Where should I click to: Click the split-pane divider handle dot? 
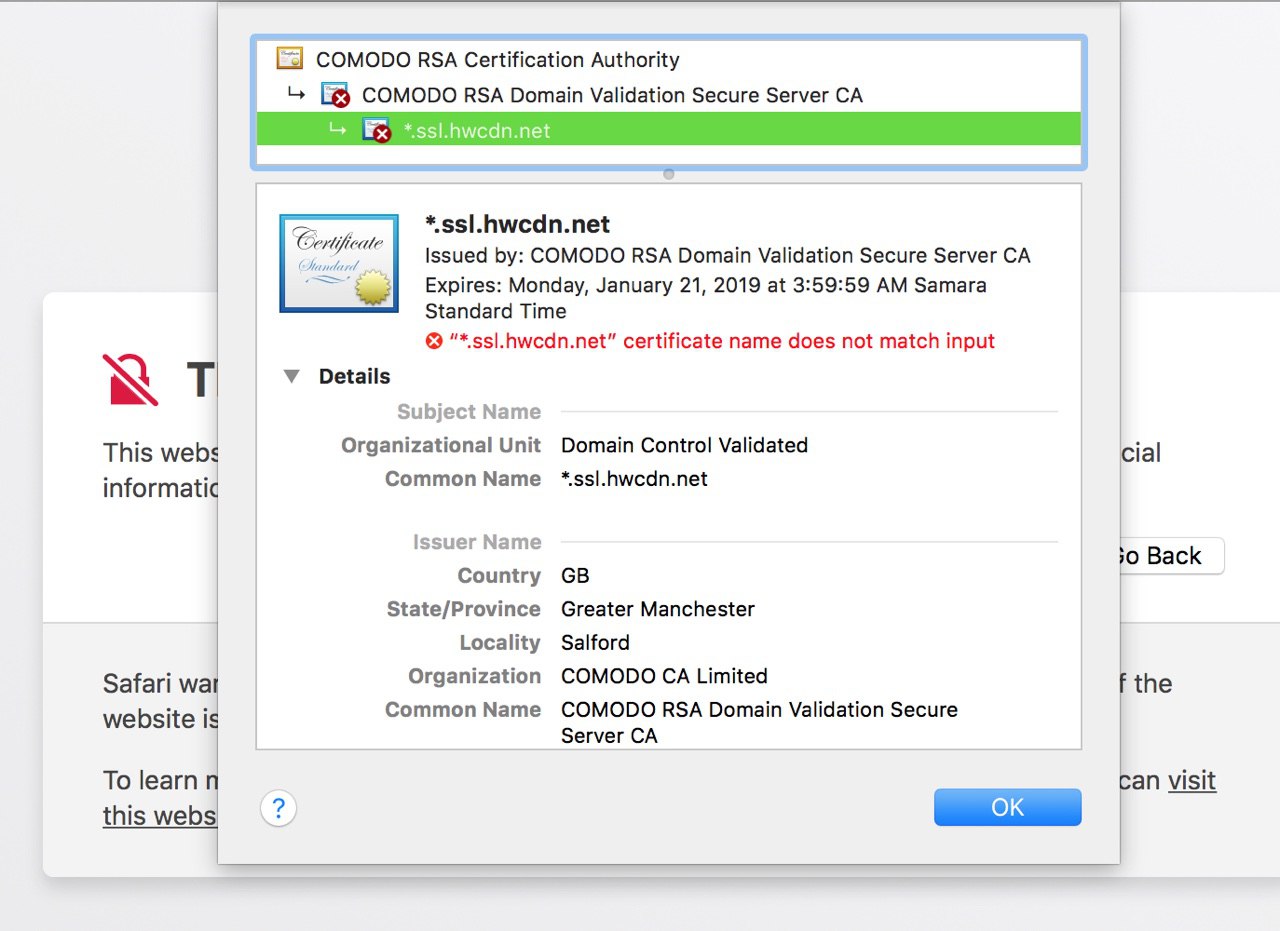(669, 174)
